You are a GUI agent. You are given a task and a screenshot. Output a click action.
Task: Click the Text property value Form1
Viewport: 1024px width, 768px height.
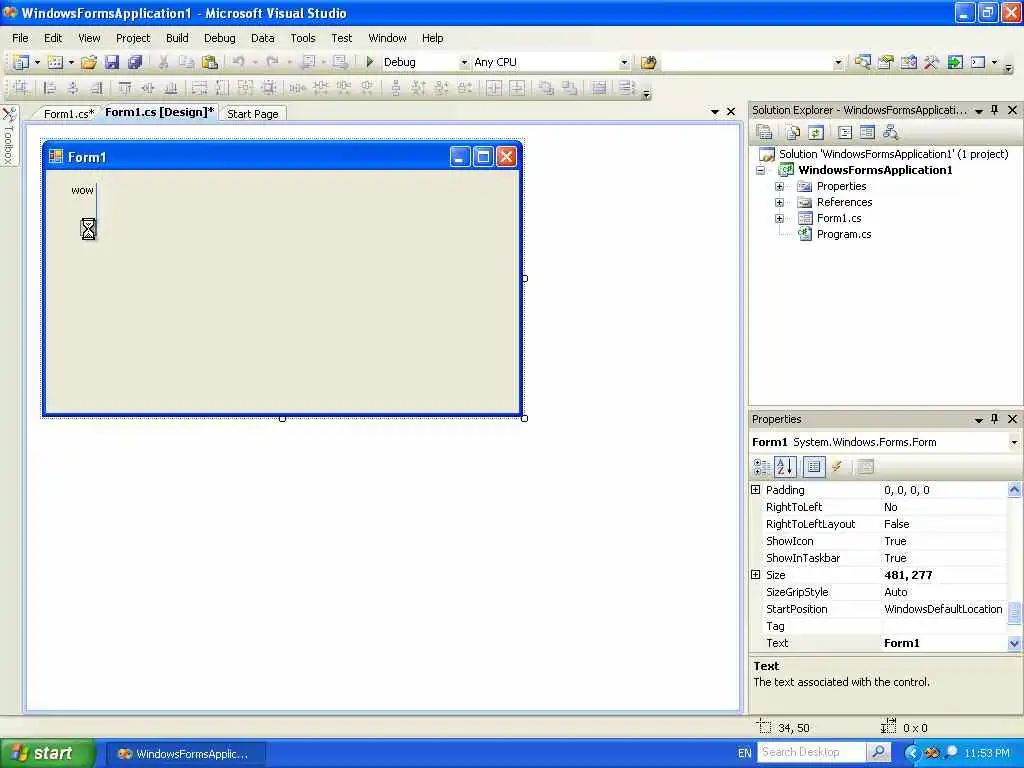tap(901, 643)
